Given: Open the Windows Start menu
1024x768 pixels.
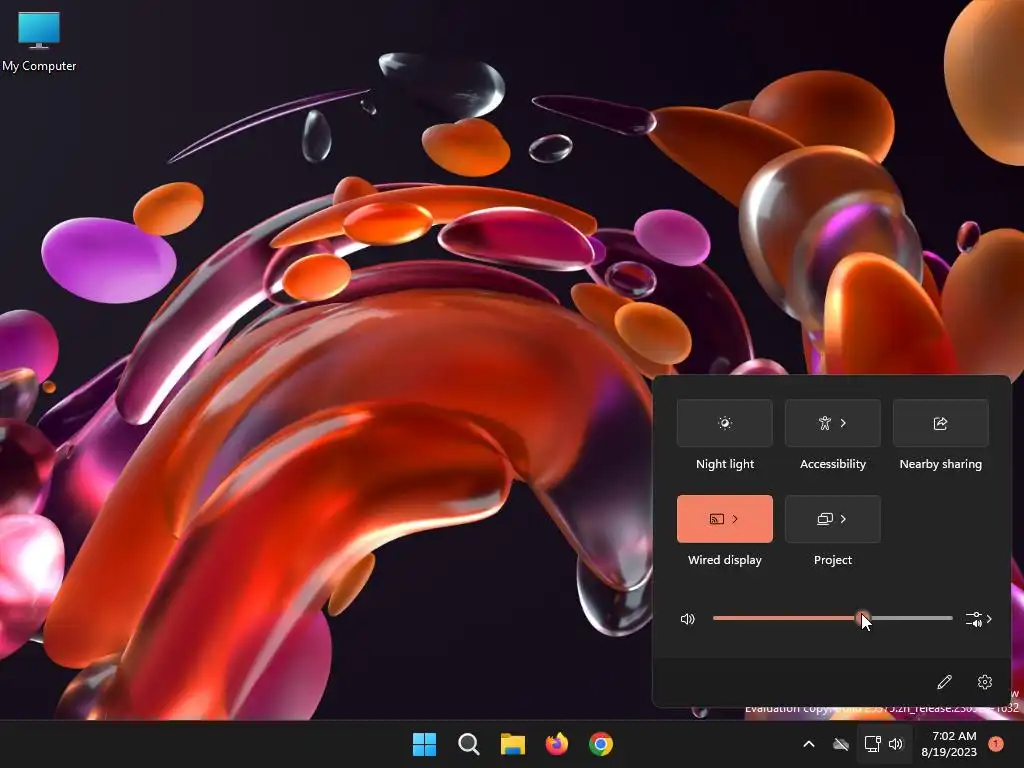Looking at the screenshot, I should coord(424,744).
